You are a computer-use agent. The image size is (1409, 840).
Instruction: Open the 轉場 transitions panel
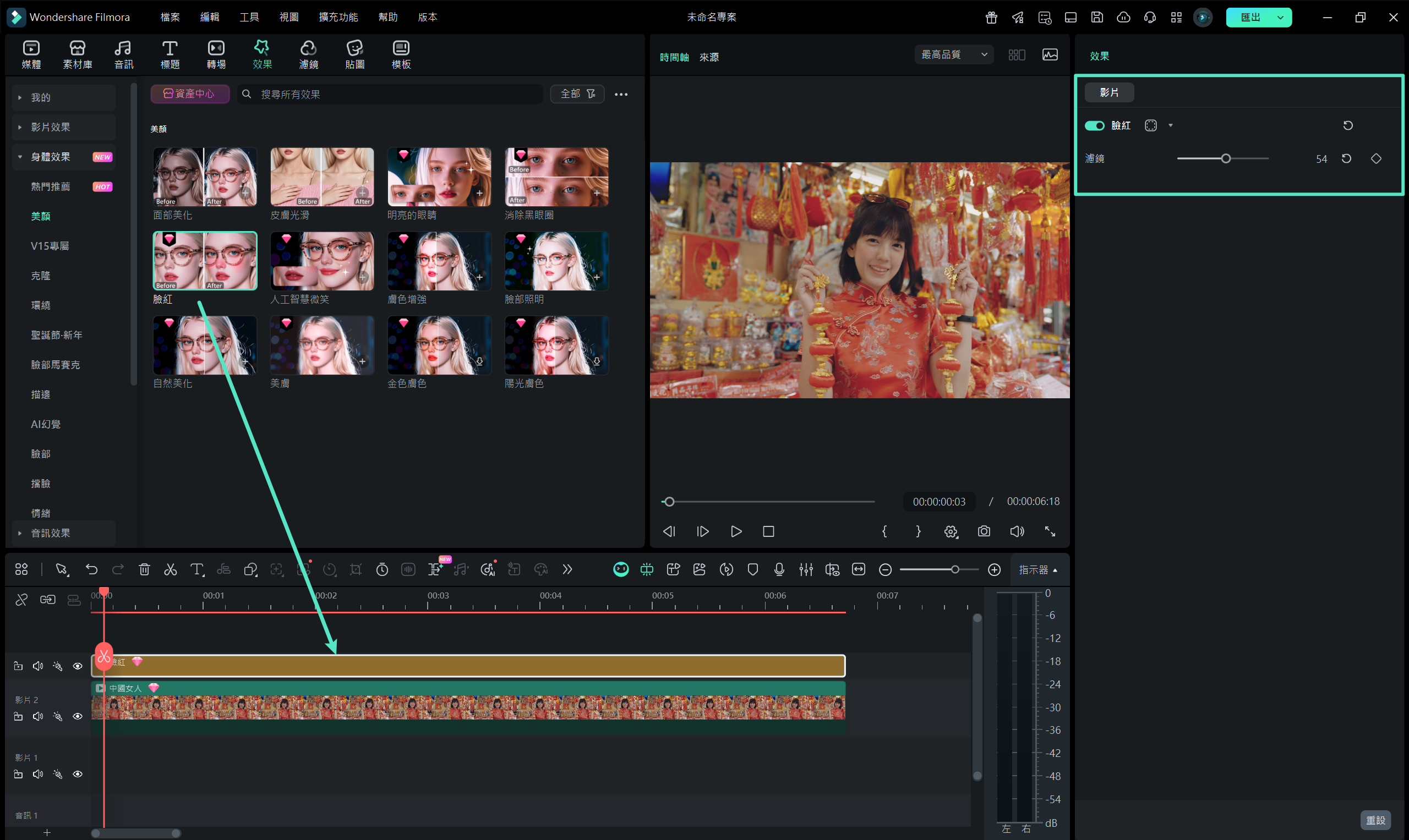(x=216, y=54)
